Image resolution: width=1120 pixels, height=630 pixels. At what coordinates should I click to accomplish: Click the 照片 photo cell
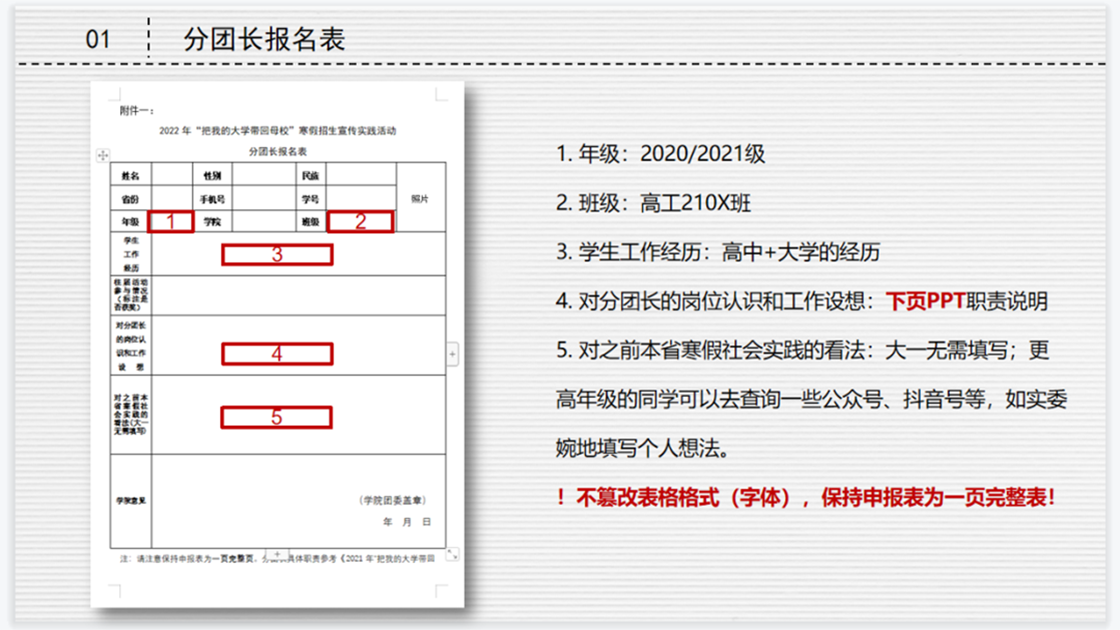click(421, 197)
